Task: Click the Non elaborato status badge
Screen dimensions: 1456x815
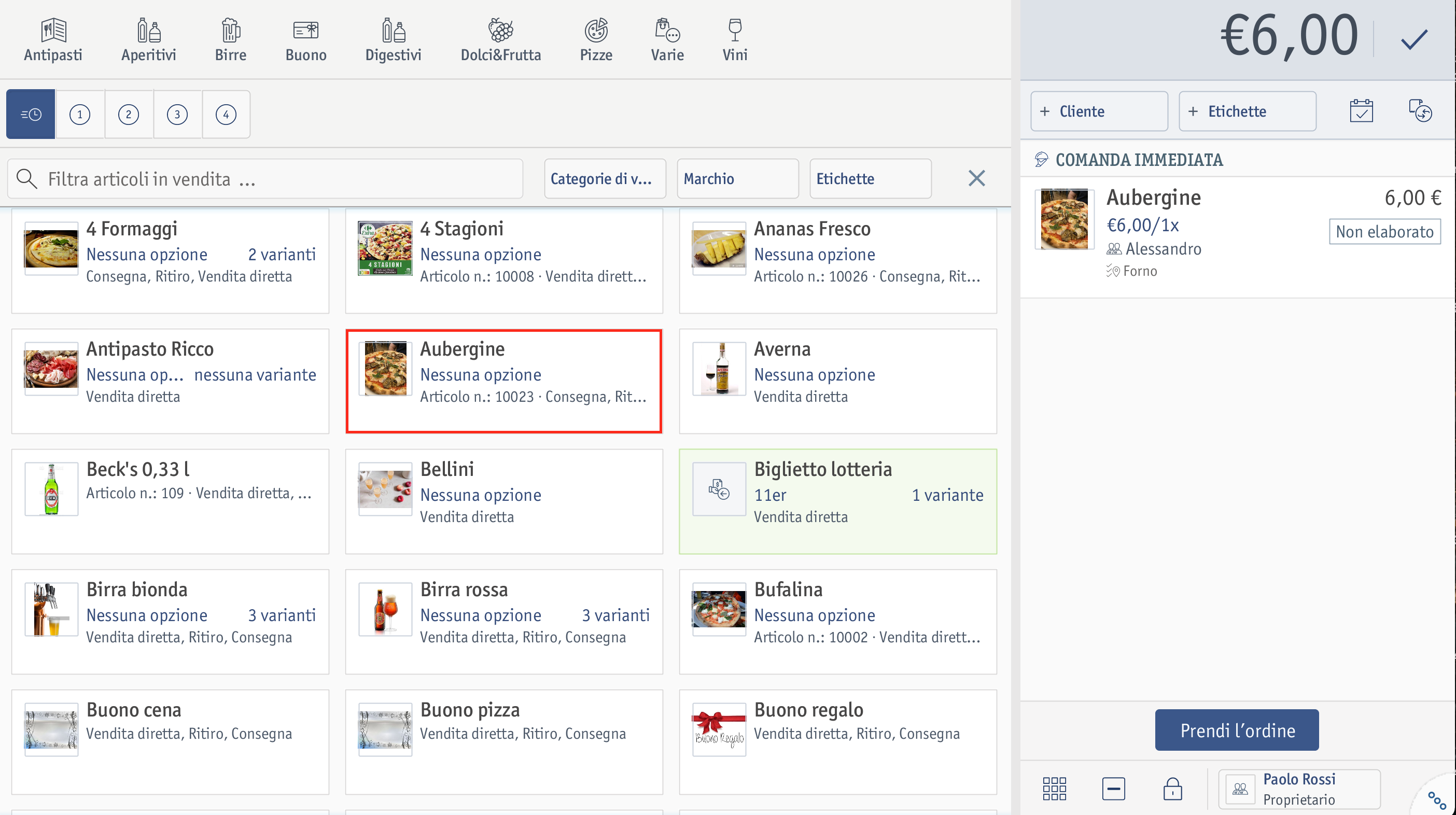Action: pos(1384,232)
